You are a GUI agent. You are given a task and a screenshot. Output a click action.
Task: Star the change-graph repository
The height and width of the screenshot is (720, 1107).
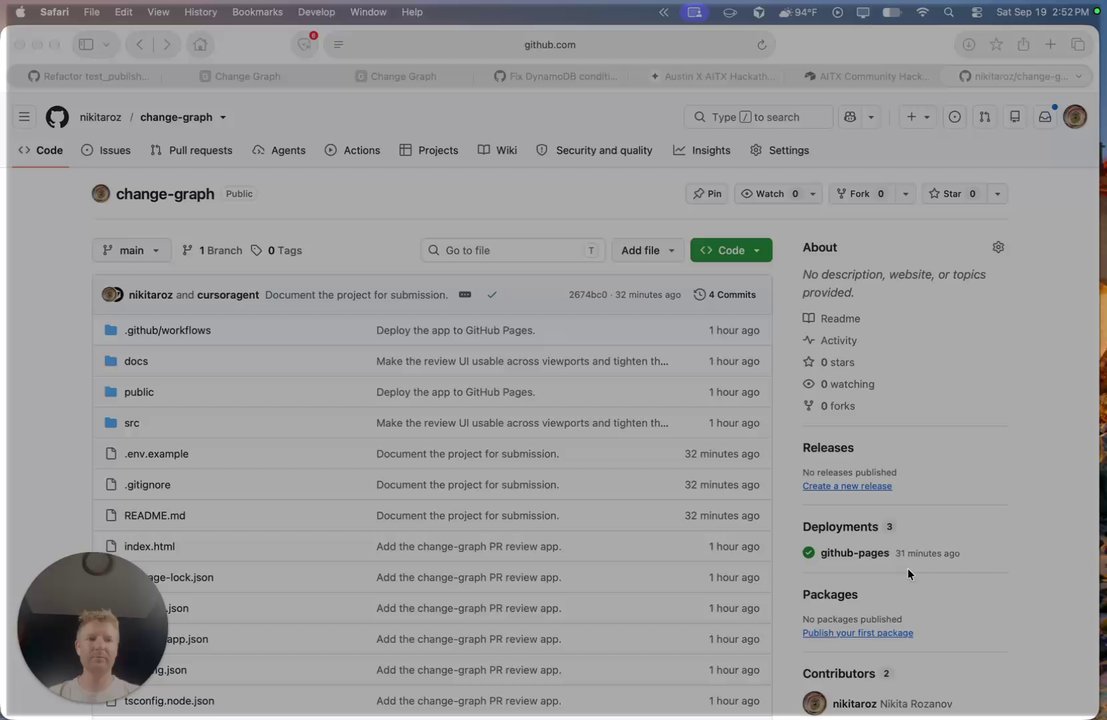[953, 193]
